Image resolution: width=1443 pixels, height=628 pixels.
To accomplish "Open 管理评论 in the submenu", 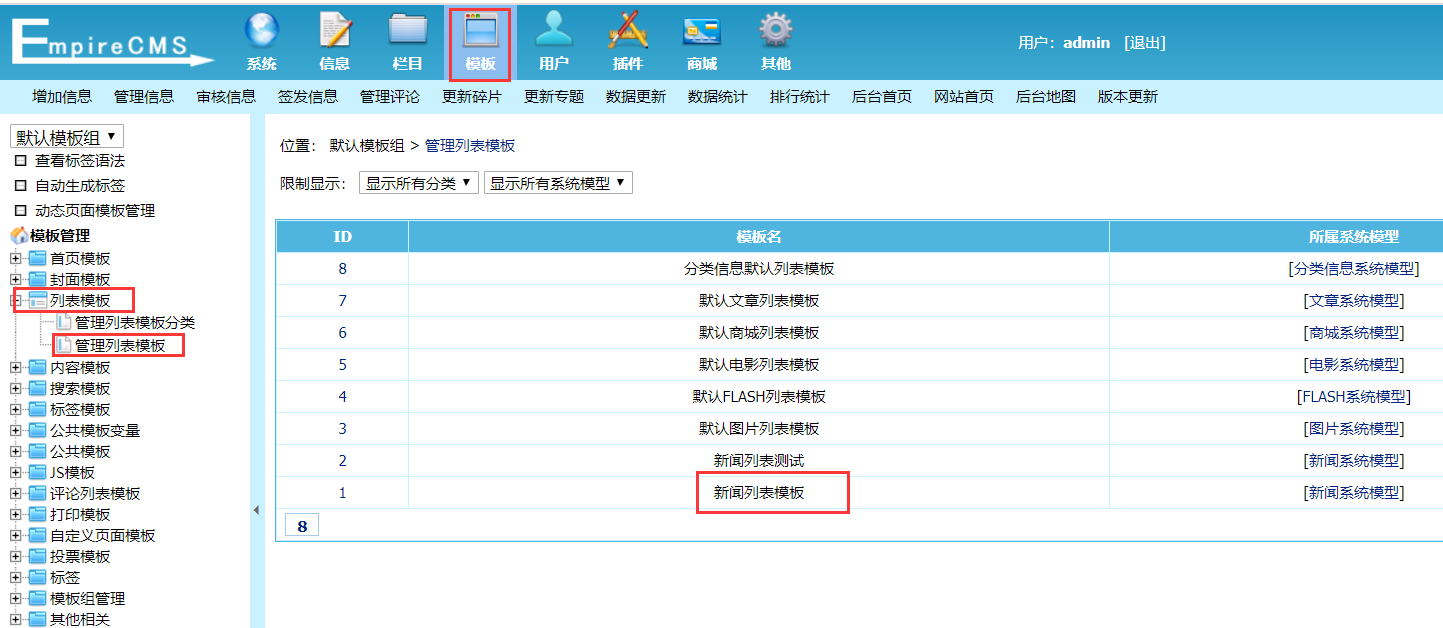I will pyautogui.click(x=390, y=97).
